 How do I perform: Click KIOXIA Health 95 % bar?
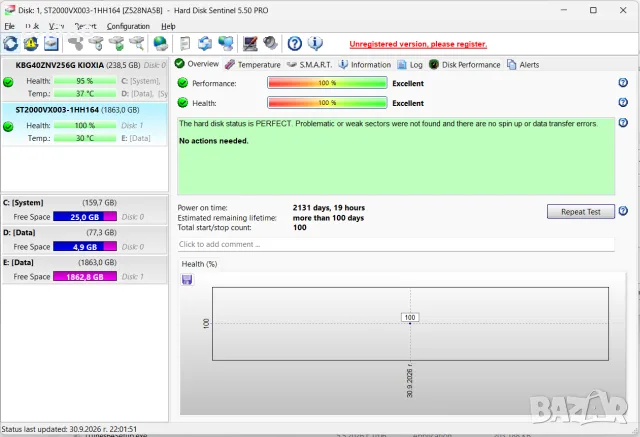tap(85, 81)
